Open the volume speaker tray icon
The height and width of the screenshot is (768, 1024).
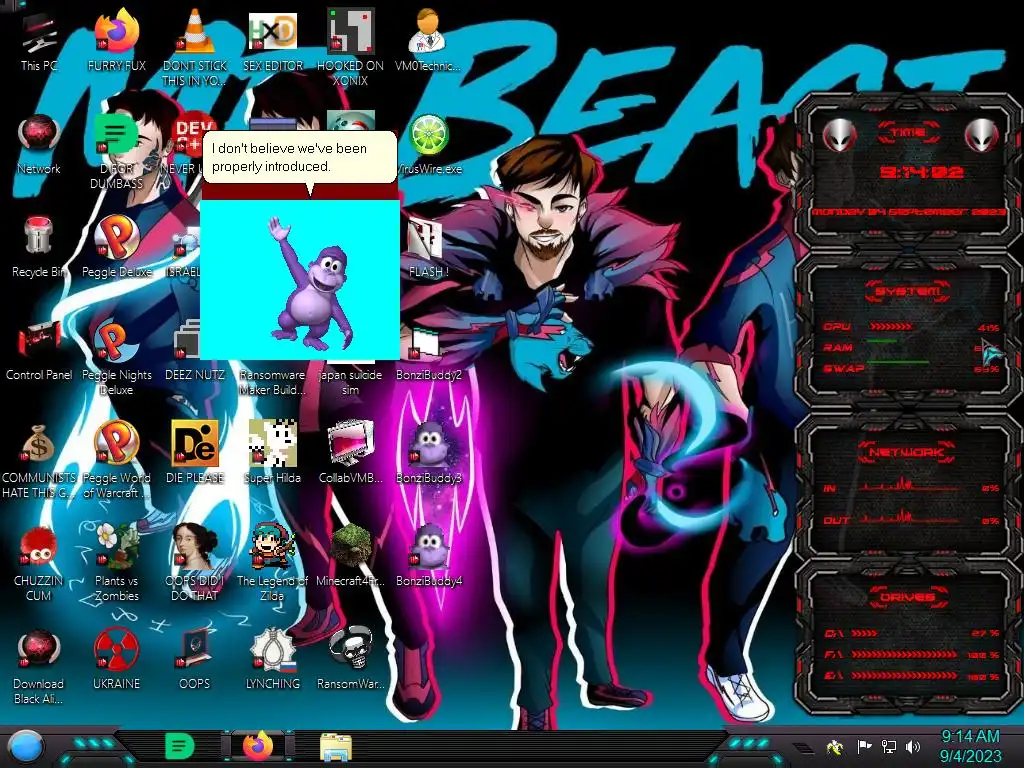913,746
